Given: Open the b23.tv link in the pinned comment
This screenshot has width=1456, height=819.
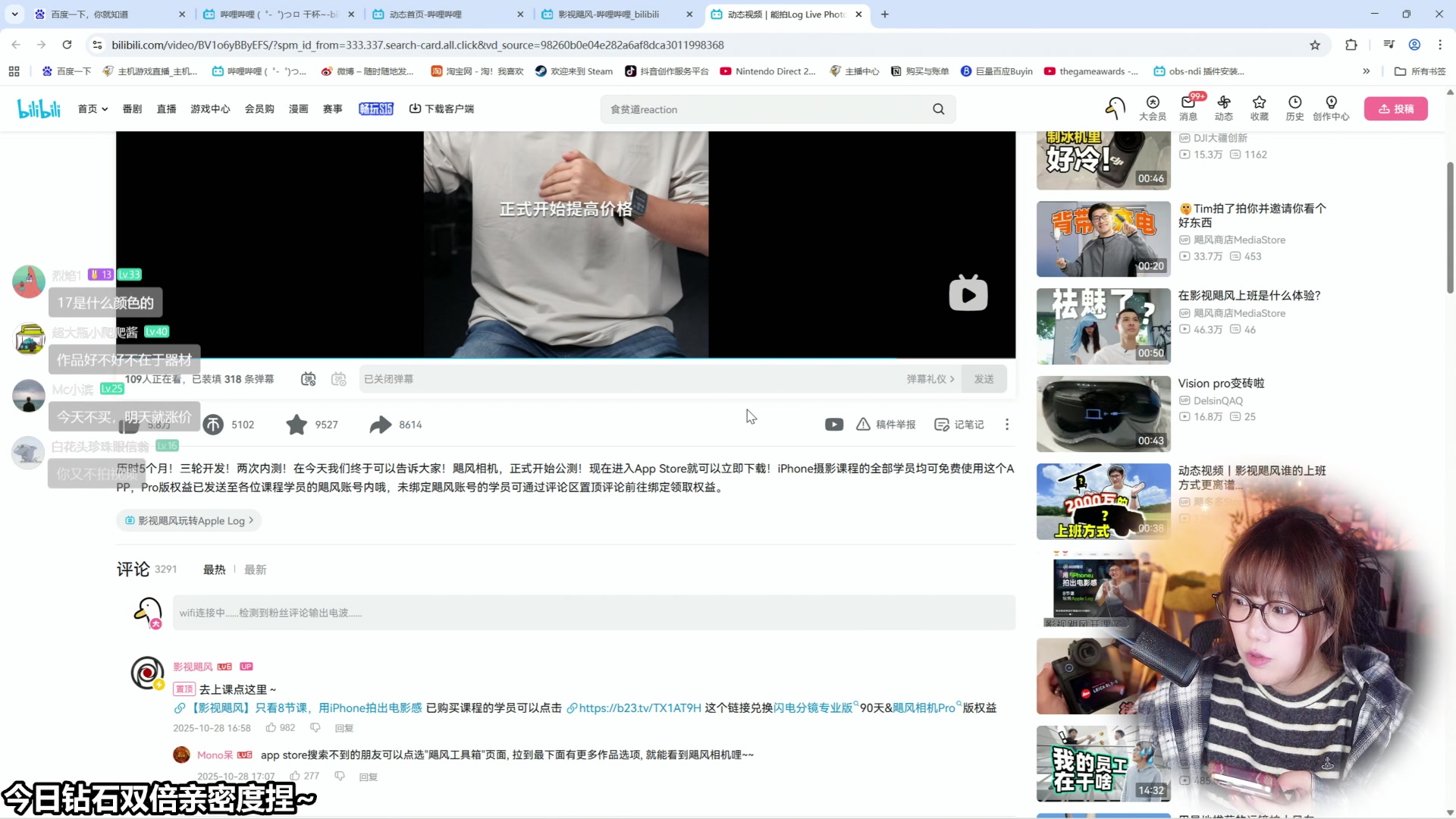Looking at the screenshot, I should click(639, 707).
